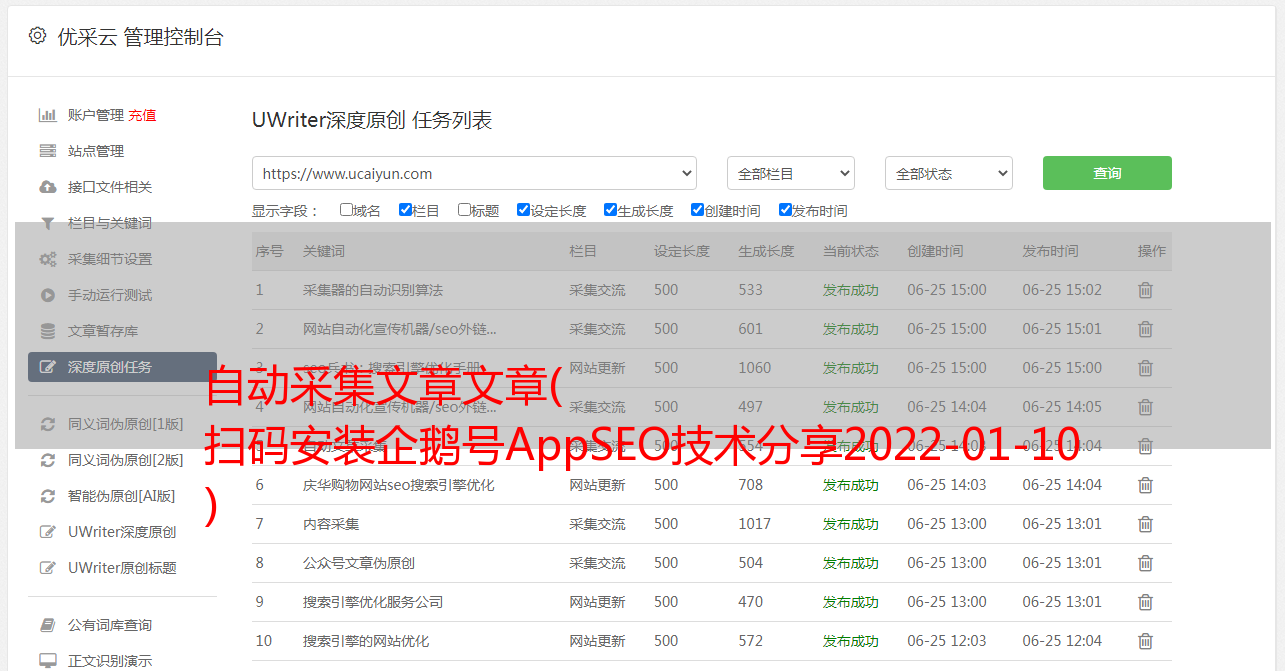The image size is (1285, 671).
Task: Click the bar chart icon for 账户管理
Action: tap(47, 115)
